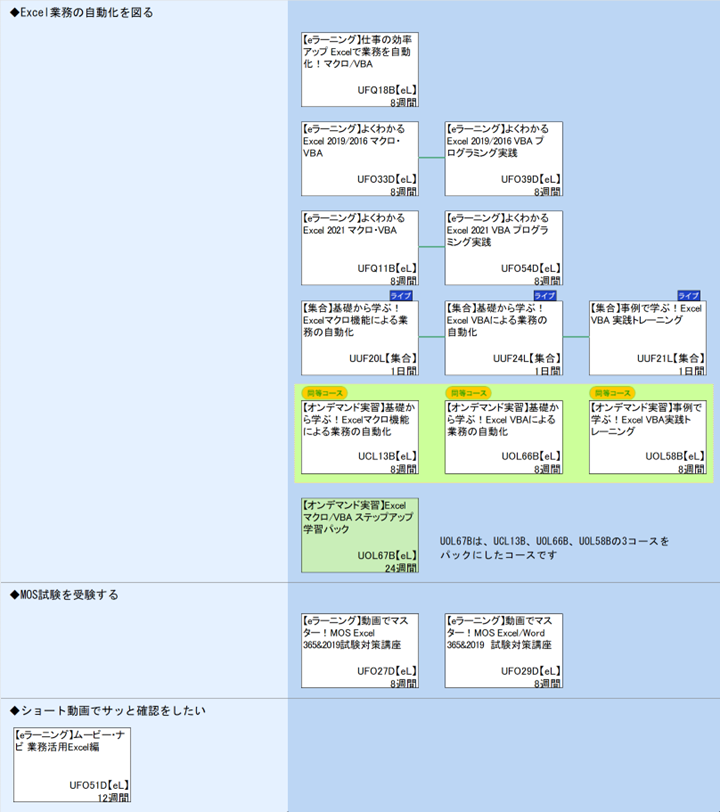The height and width of the screenshot is (812, 720).
Task: Click the heading ◆Excel業務の自動化を図る
Action: tap(82, 12)
